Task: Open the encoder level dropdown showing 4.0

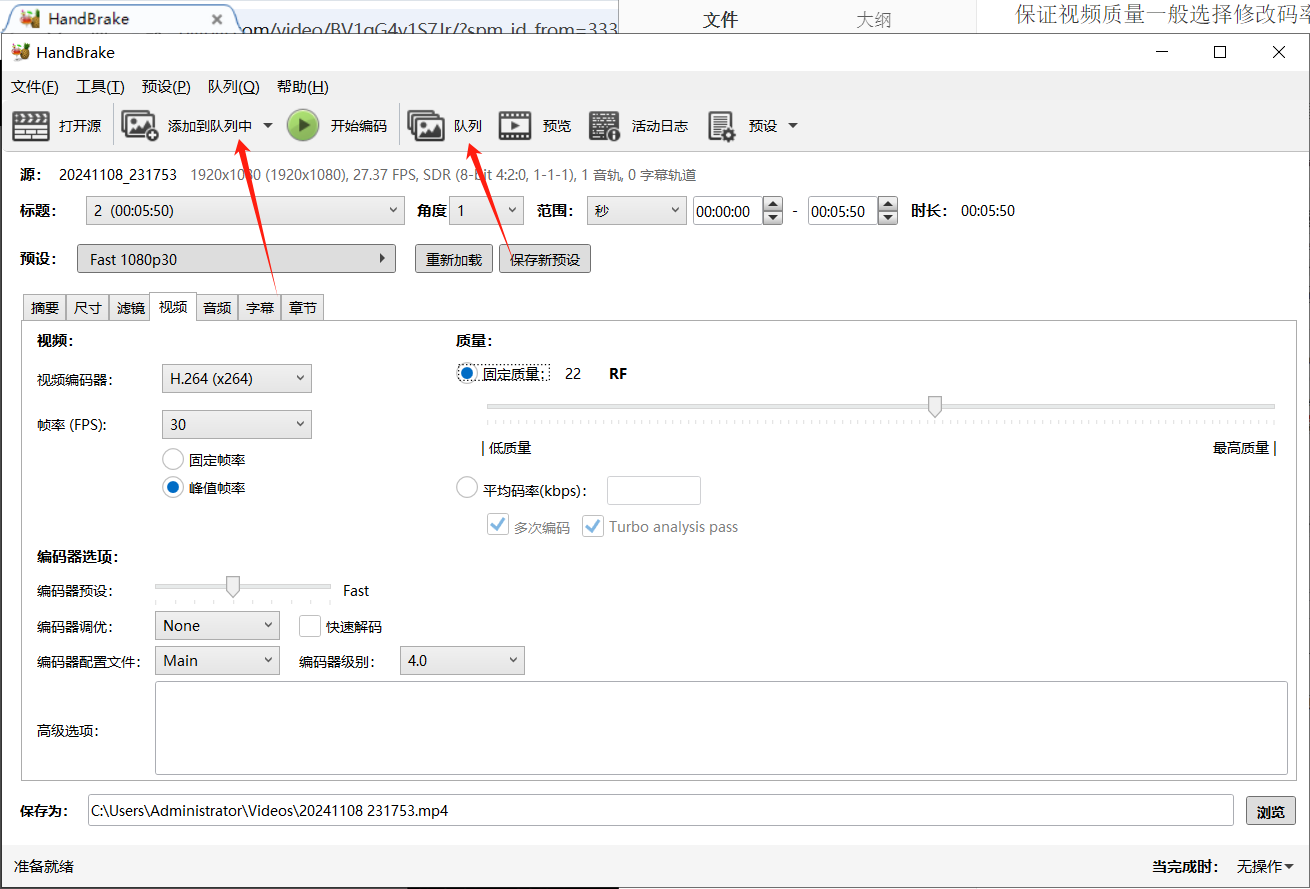Action: [462, 661]
